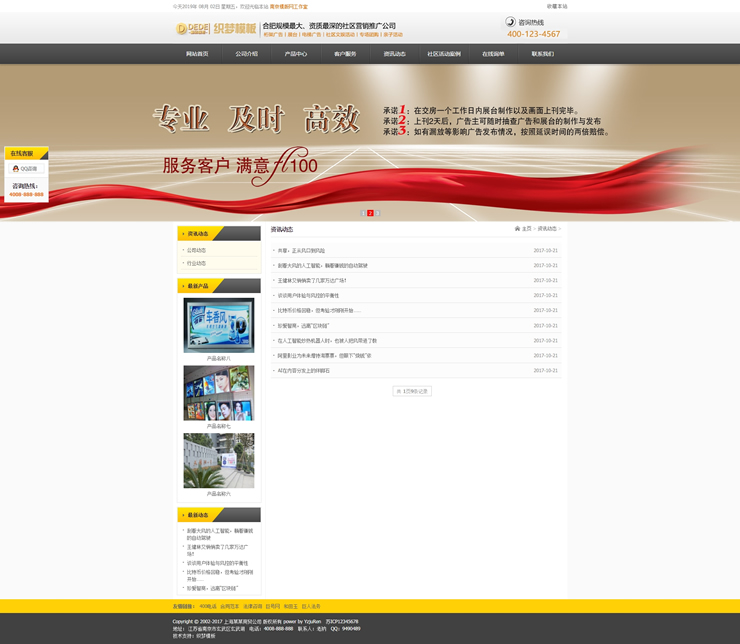Viewport: 740px width, 644px height.
Task: Click the 产品名称六 product thumbnail
Action: (x=218, y=460)
